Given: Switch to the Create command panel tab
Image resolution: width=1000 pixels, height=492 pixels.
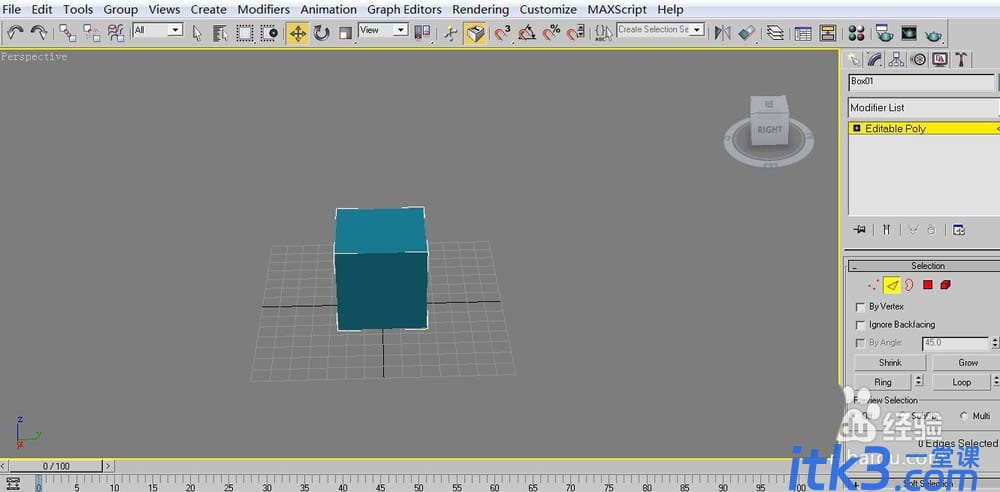Looking at the screenshot, I should 853,59.
